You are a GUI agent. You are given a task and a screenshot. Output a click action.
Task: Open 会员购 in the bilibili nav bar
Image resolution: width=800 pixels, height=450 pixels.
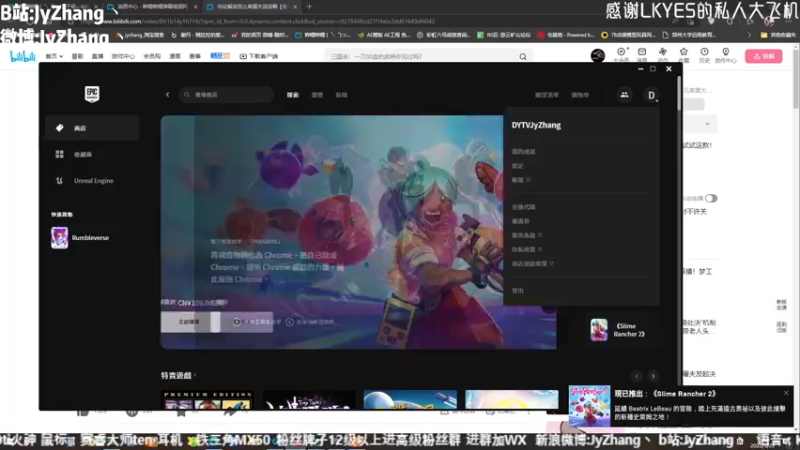click(x=152, y=56)
